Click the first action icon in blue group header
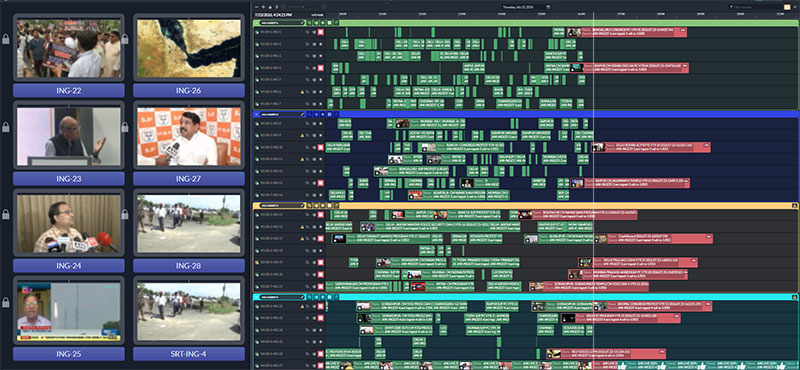The width and height of the screenshot is (800, 370). (309, 114)
